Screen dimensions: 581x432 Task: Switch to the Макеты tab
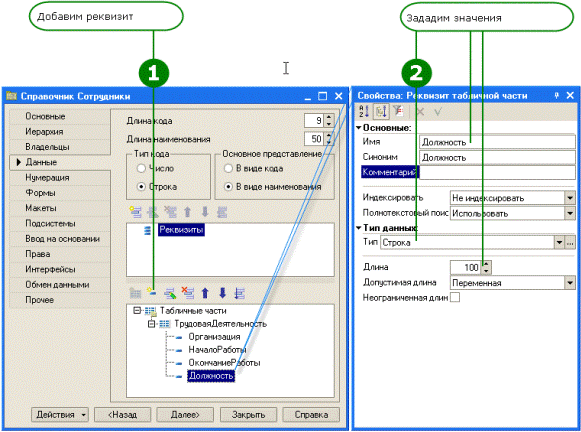pyautogui.click(x=60, y=208)
